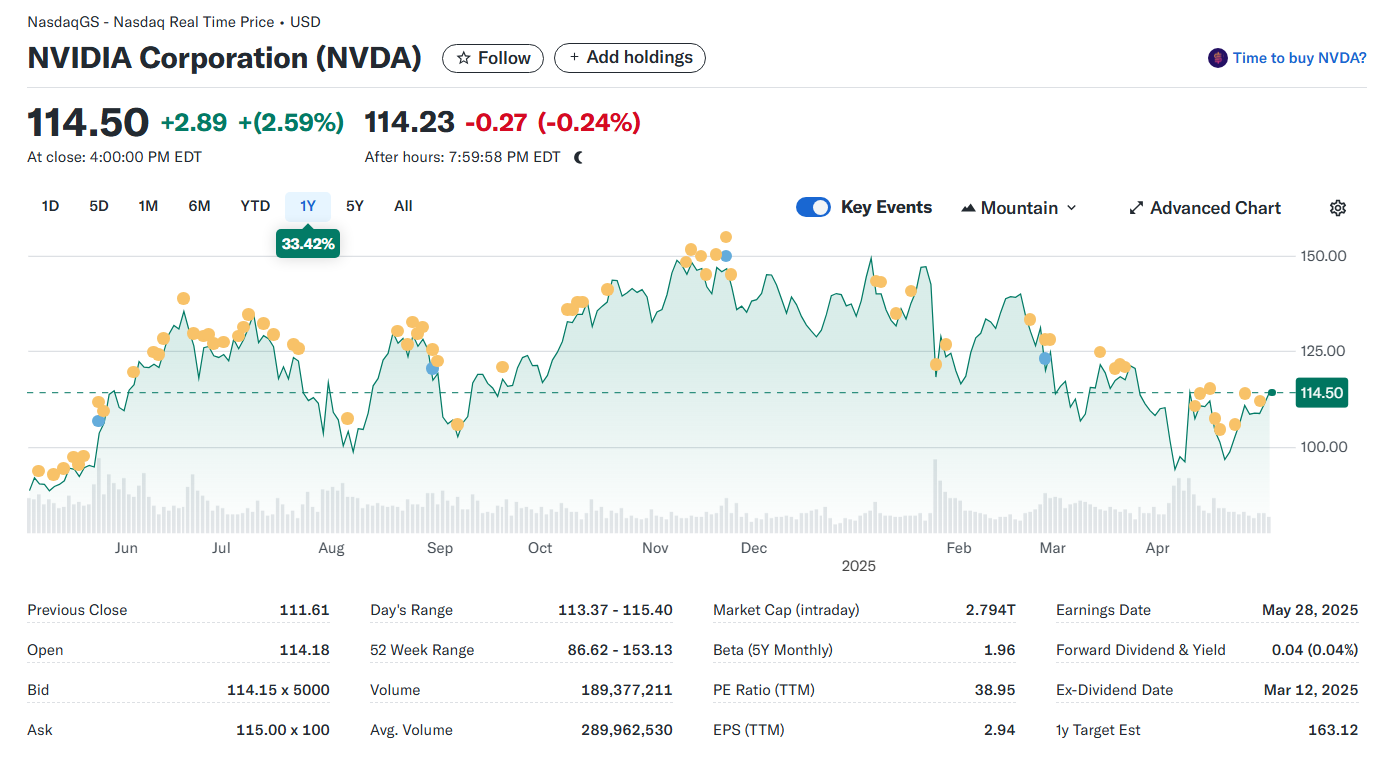The width and height of the screenshot is (1389, 757).
Task: Click the blue event marker in late August
Action: pos(432,369)
